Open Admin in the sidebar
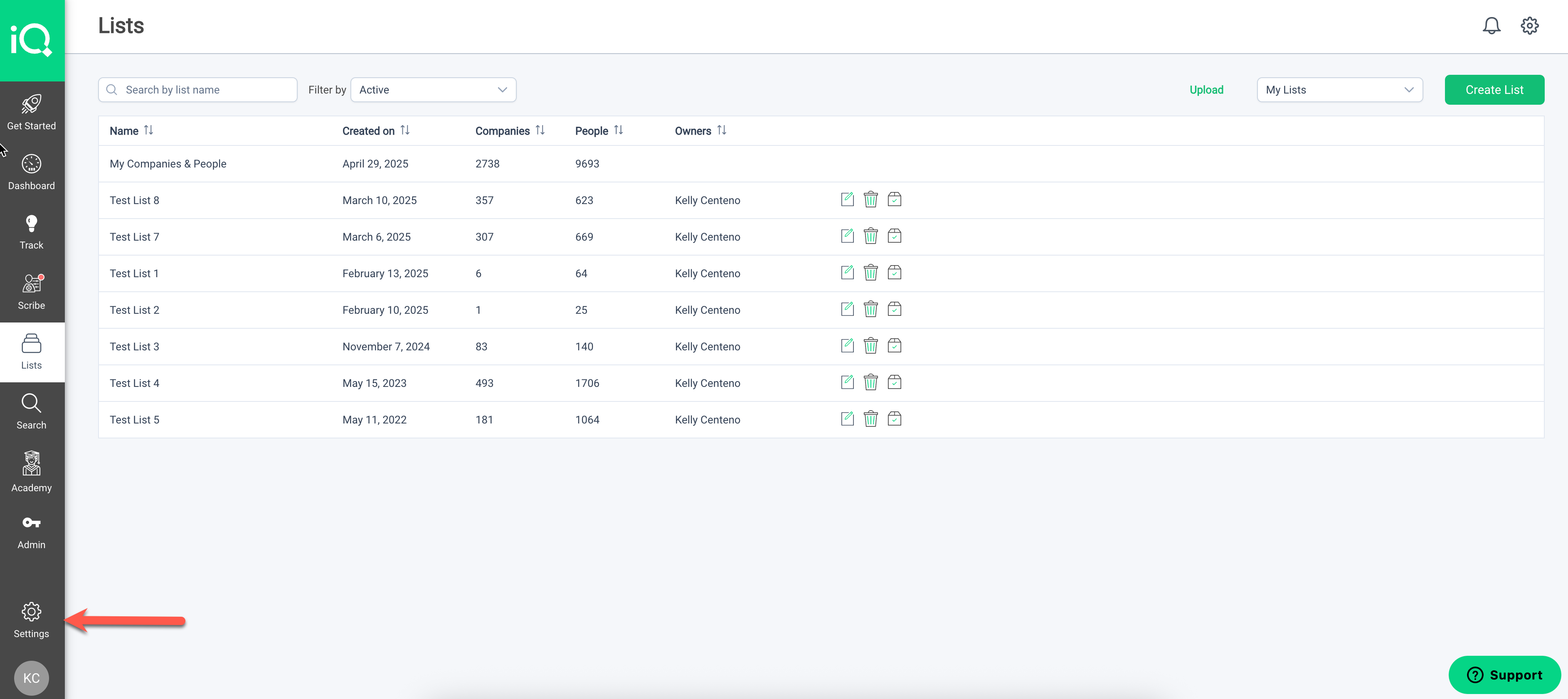Viewport: 1568px width, 699px height. (32, 532)
